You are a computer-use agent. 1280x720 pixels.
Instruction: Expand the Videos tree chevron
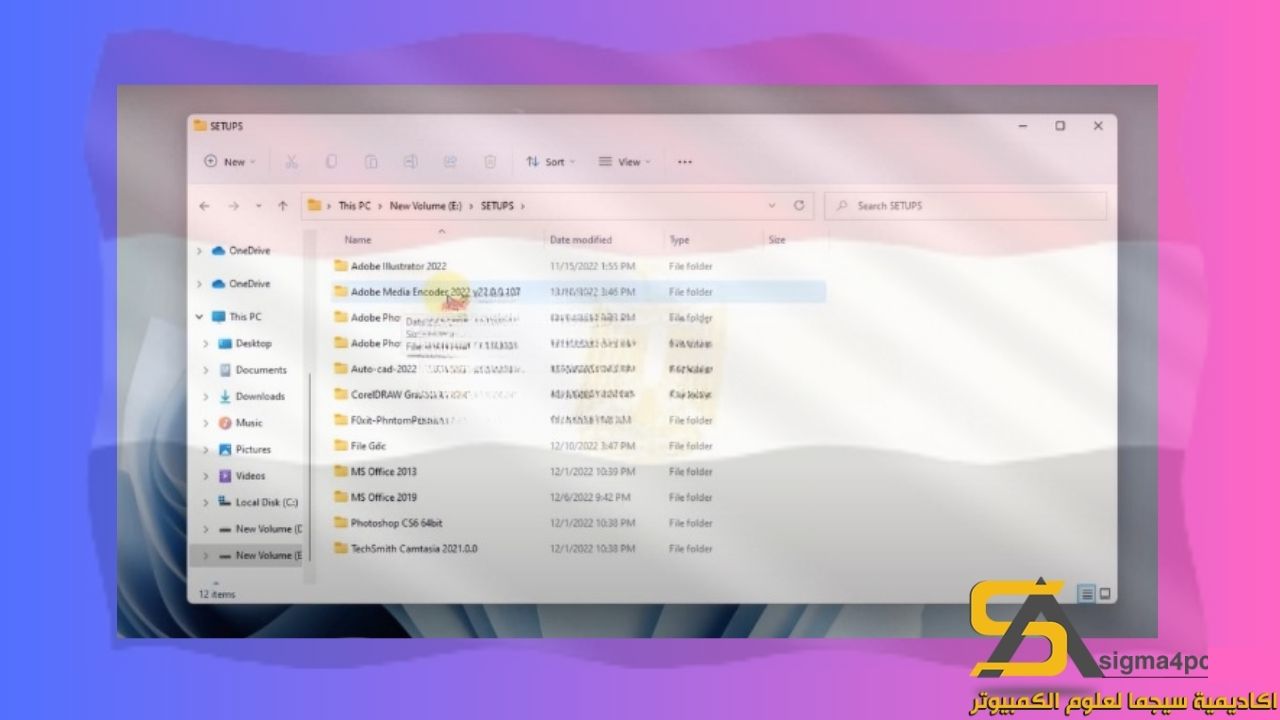point(206,476)
